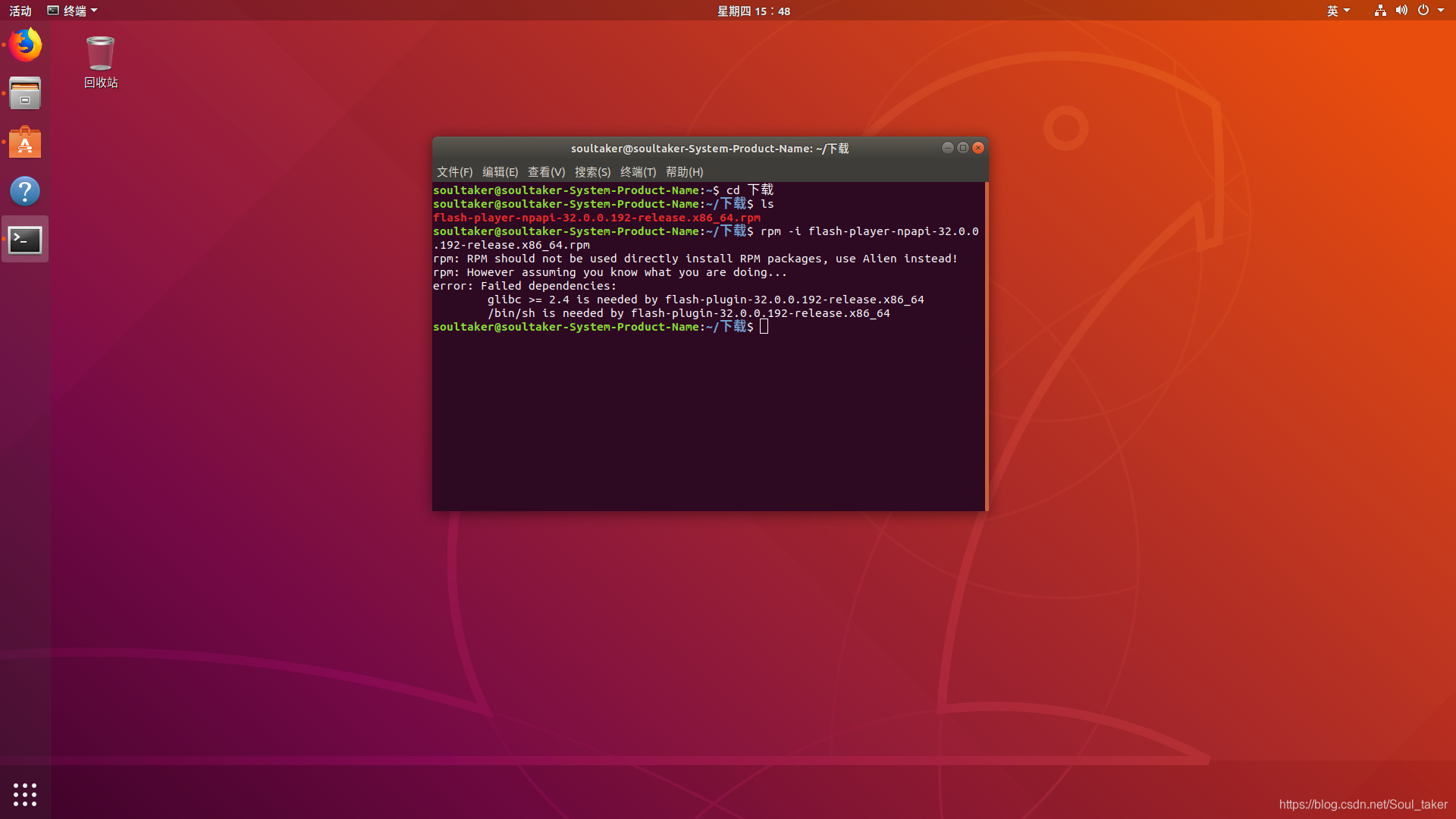Click the terminal cursor at last prompt
The height and width of the screenshot is (819, 1456).
coord(764,327)
